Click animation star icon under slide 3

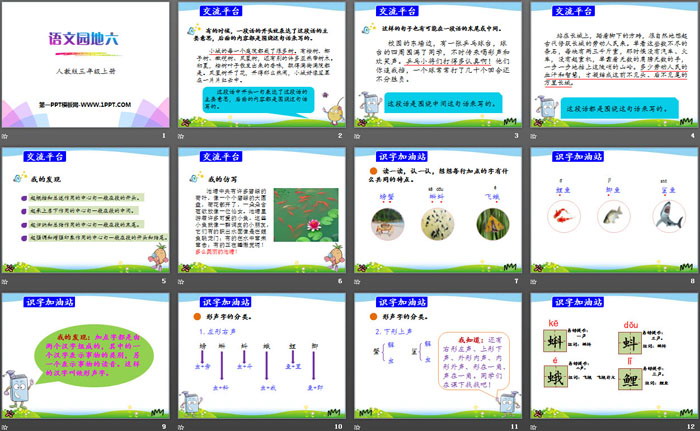pos(357,136)
